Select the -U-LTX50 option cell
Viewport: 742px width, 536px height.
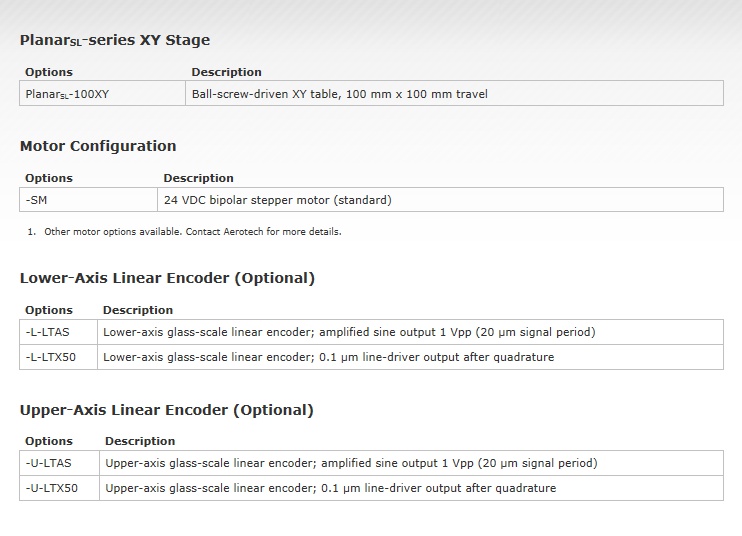[59, 488]
